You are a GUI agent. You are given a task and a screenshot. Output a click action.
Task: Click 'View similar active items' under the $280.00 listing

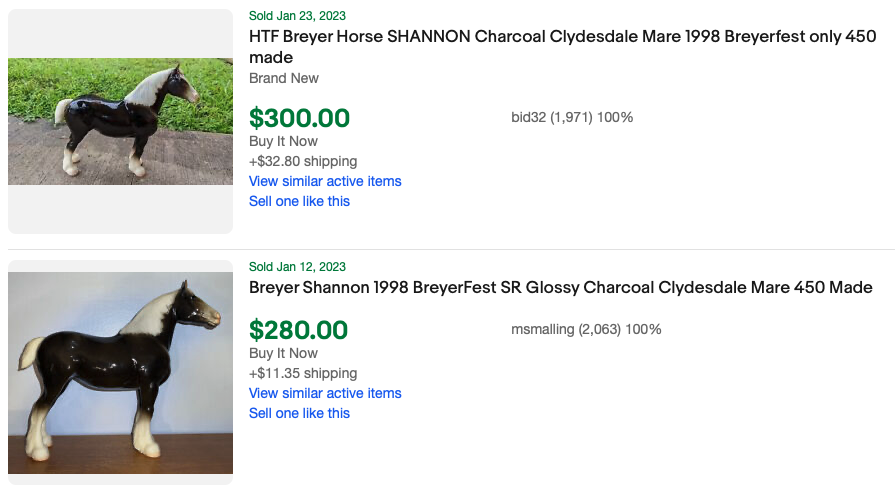pyautogui.click(x=325, y=393)
